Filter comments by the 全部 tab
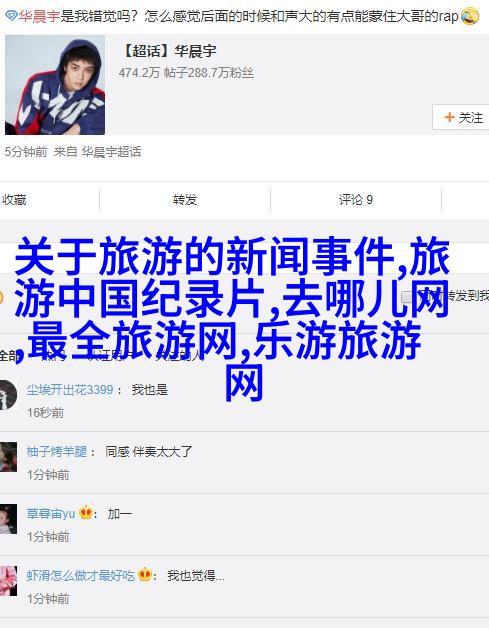The width and height of the screenshot is (489, 628). click(x=9, y=355)
